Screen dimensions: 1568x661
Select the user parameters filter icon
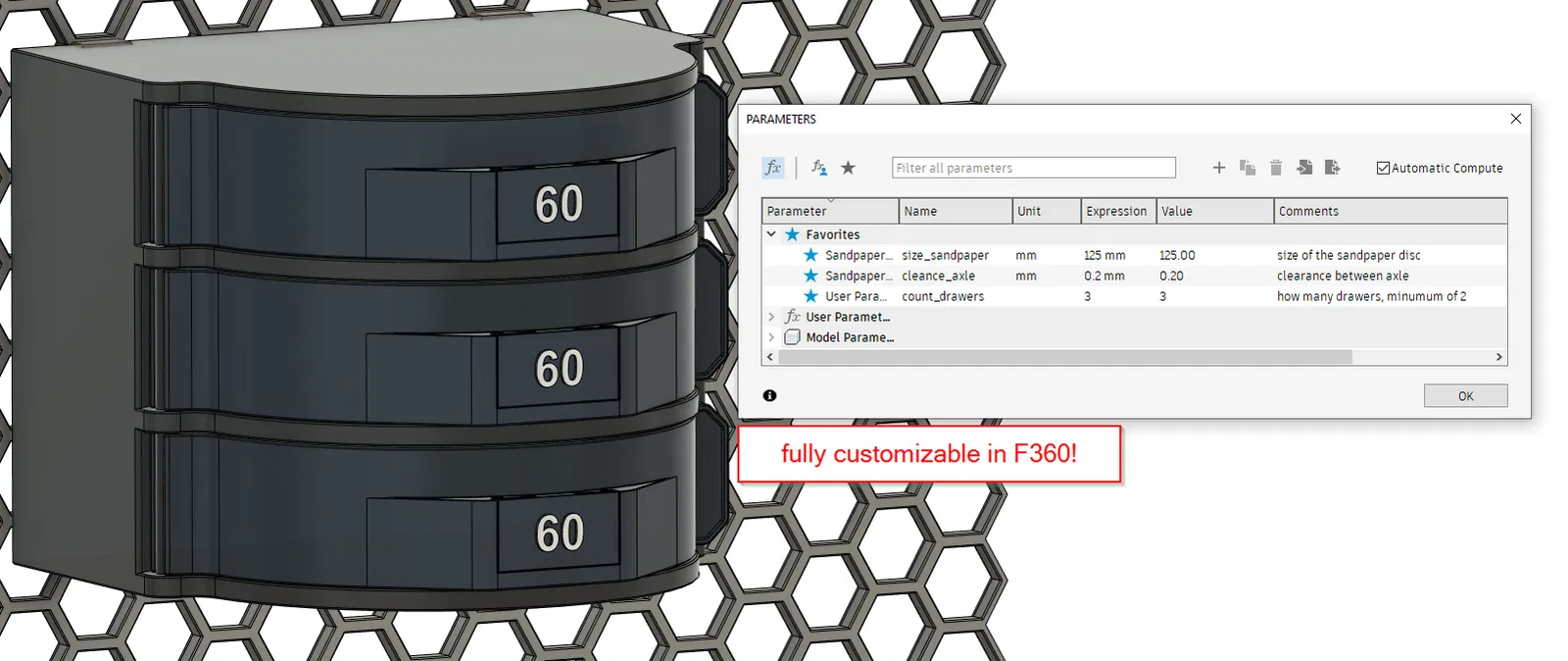pyautogui.click(x=818, y=168)
